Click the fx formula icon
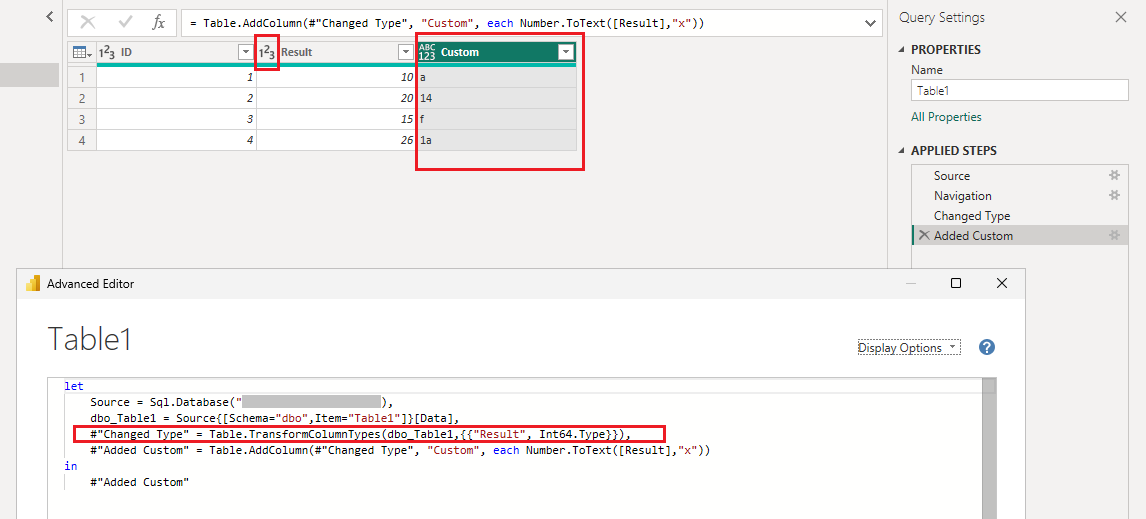1146x519 pixels. (x=159, y=23)
